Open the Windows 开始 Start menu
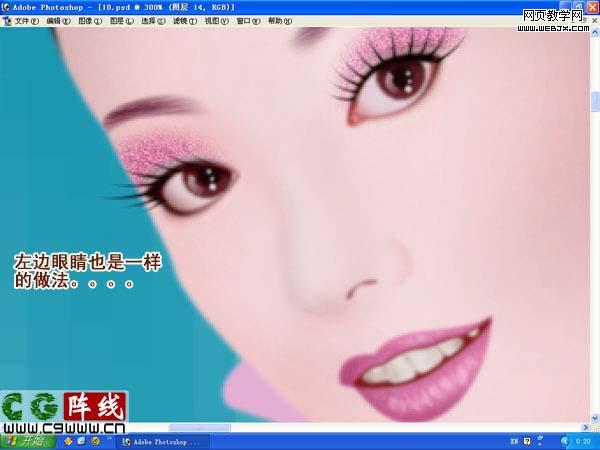Screen dimensions: 600x450 [x=27, y=441]
